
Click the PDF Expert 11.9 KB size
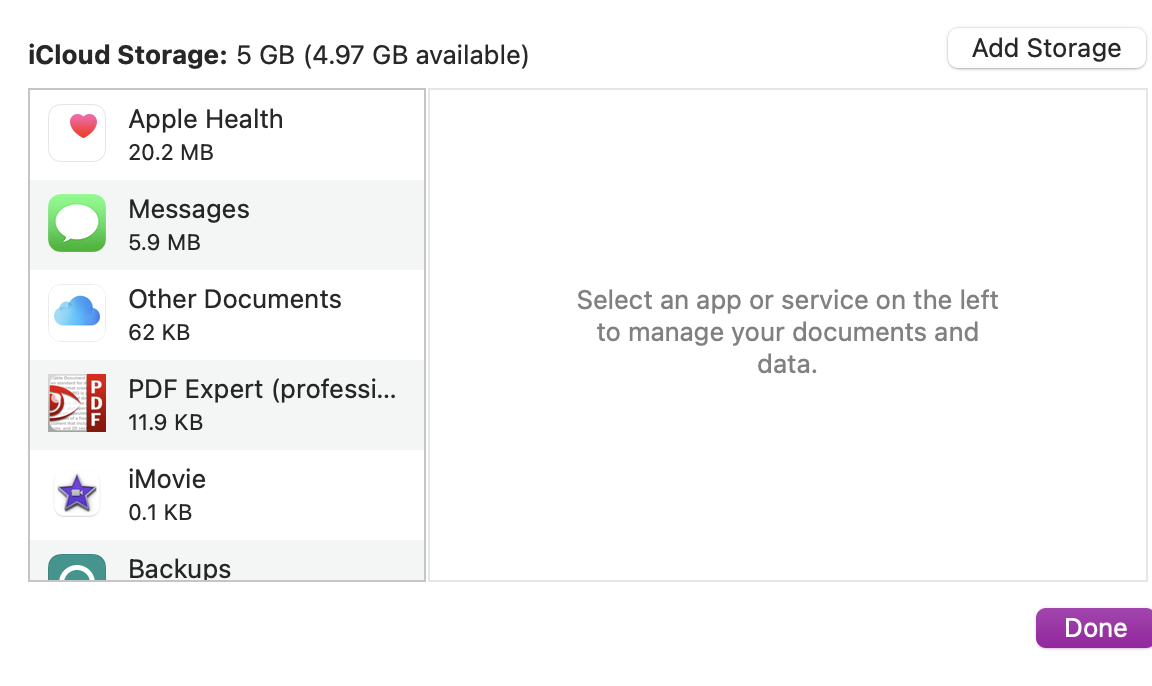(165, 423)
